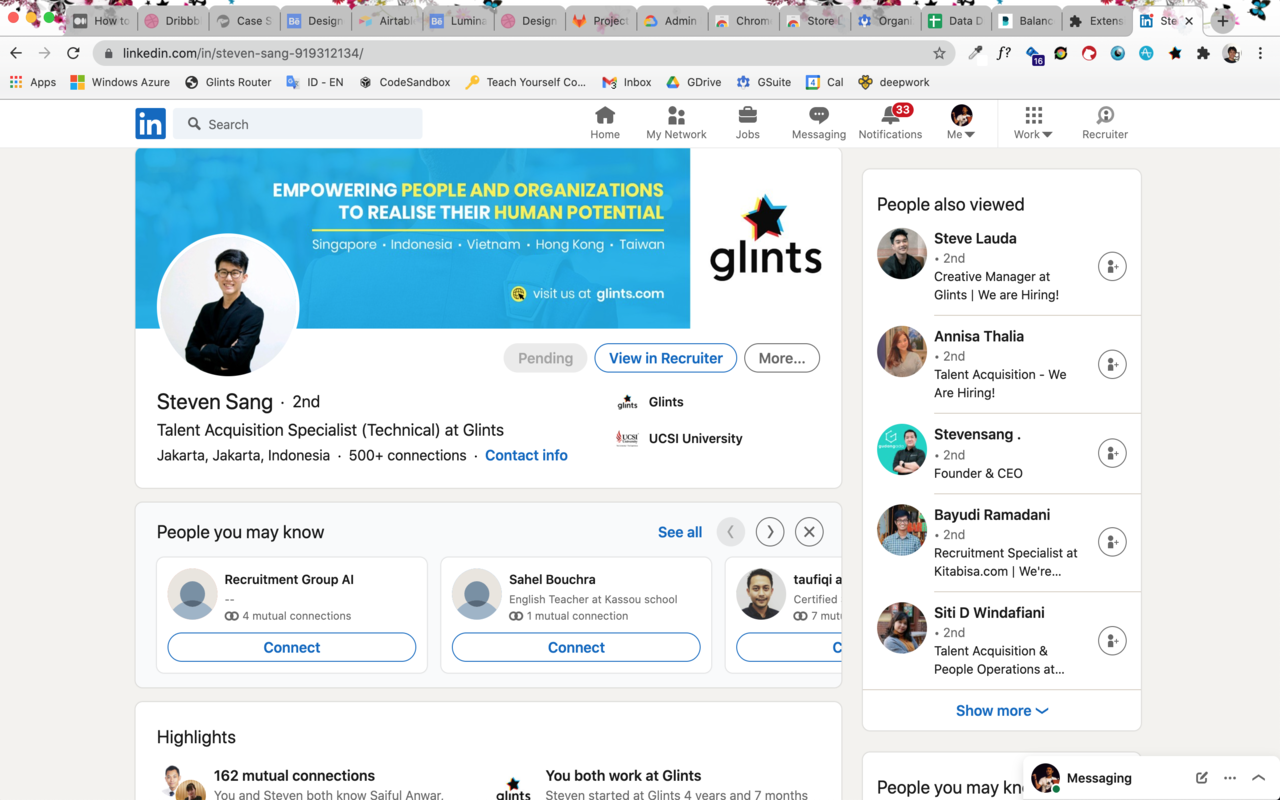
Task: Expand Show more under People also viewed
Action: click(1001, 710)
